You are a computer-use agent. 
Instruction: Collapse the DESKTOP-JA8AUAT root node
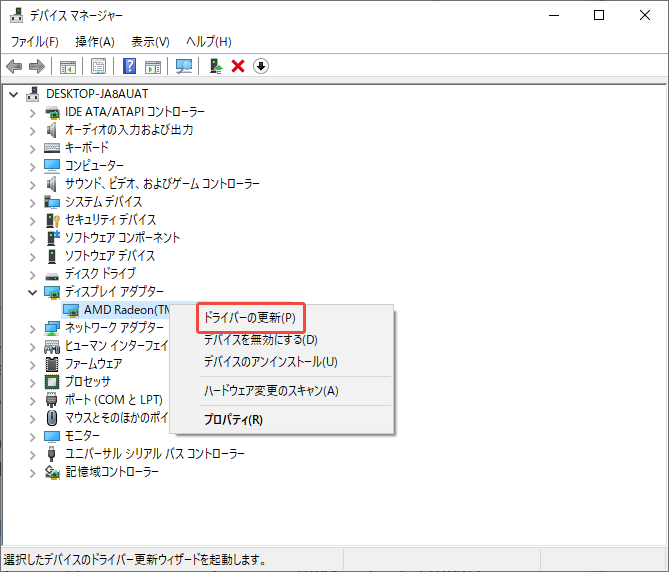pyautogui.click(x=14, y=94)
